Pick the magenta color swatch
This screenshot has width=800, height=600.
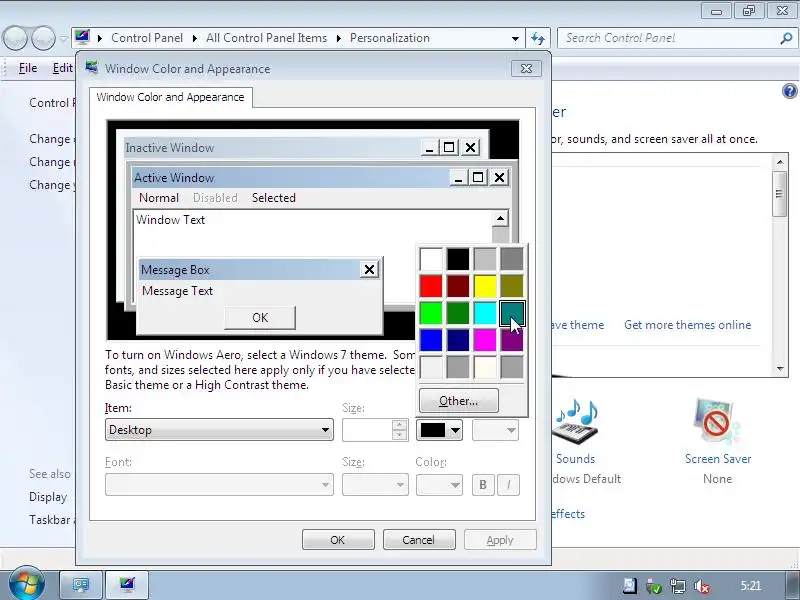pos(485,340)
